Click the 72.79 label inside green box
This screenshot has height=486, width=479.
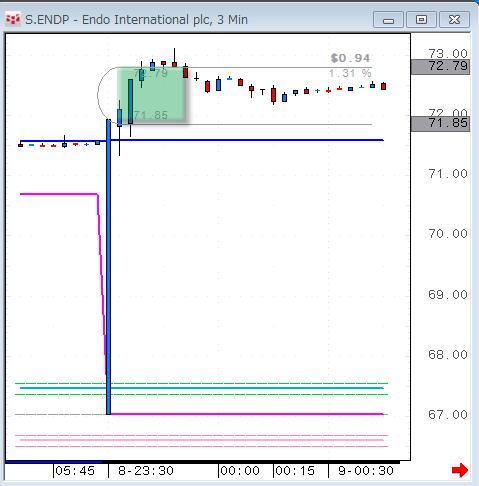coord(151,73)
